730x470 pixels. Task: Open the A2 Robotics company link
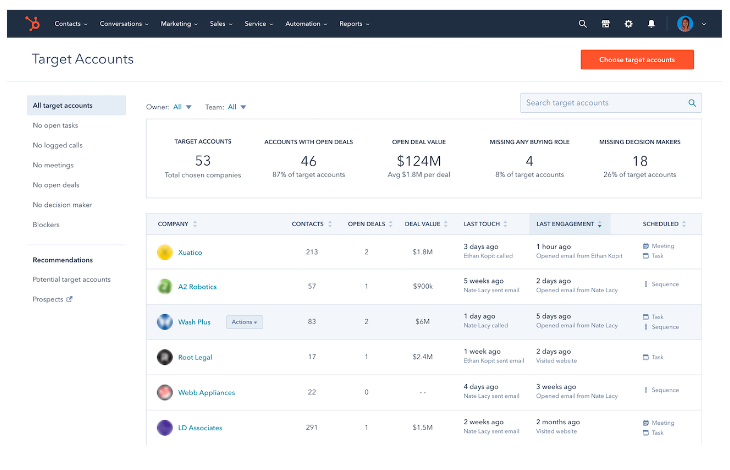click(197, 287)
